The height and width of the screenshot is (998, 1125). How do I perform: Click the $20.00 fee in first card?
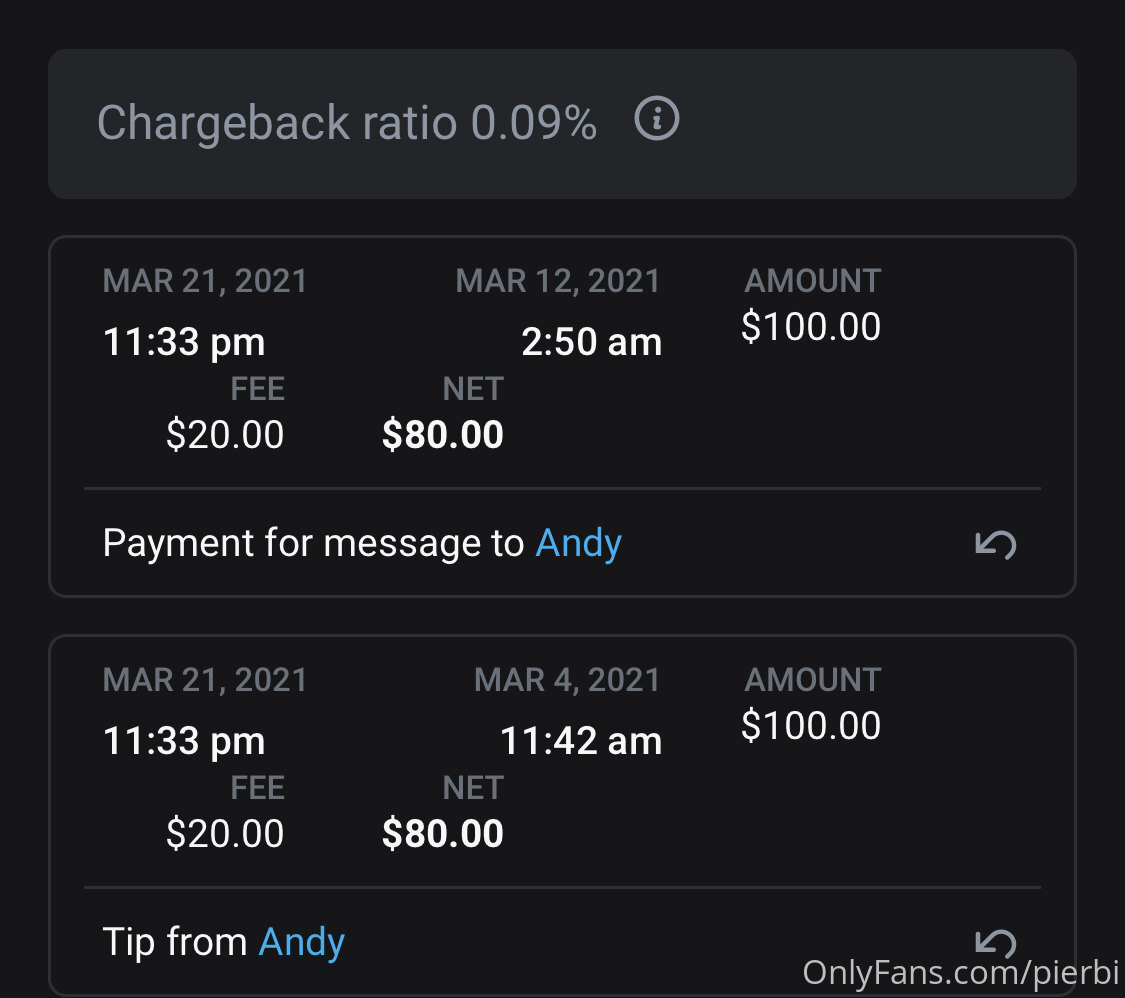point(225,435)
